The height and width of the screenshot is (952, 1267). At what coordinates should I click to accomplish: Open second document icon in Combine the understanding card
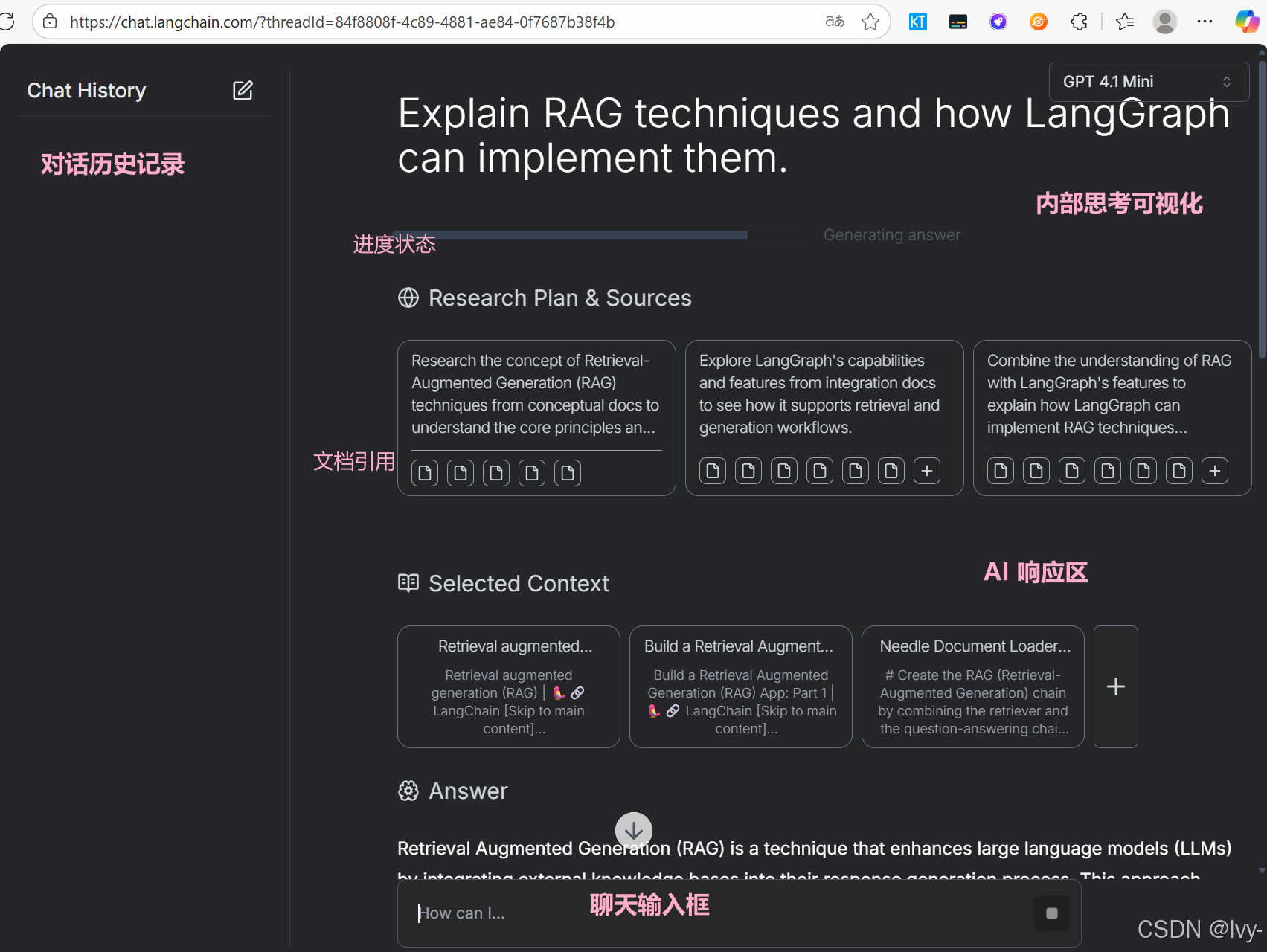tap(1036, 471)
